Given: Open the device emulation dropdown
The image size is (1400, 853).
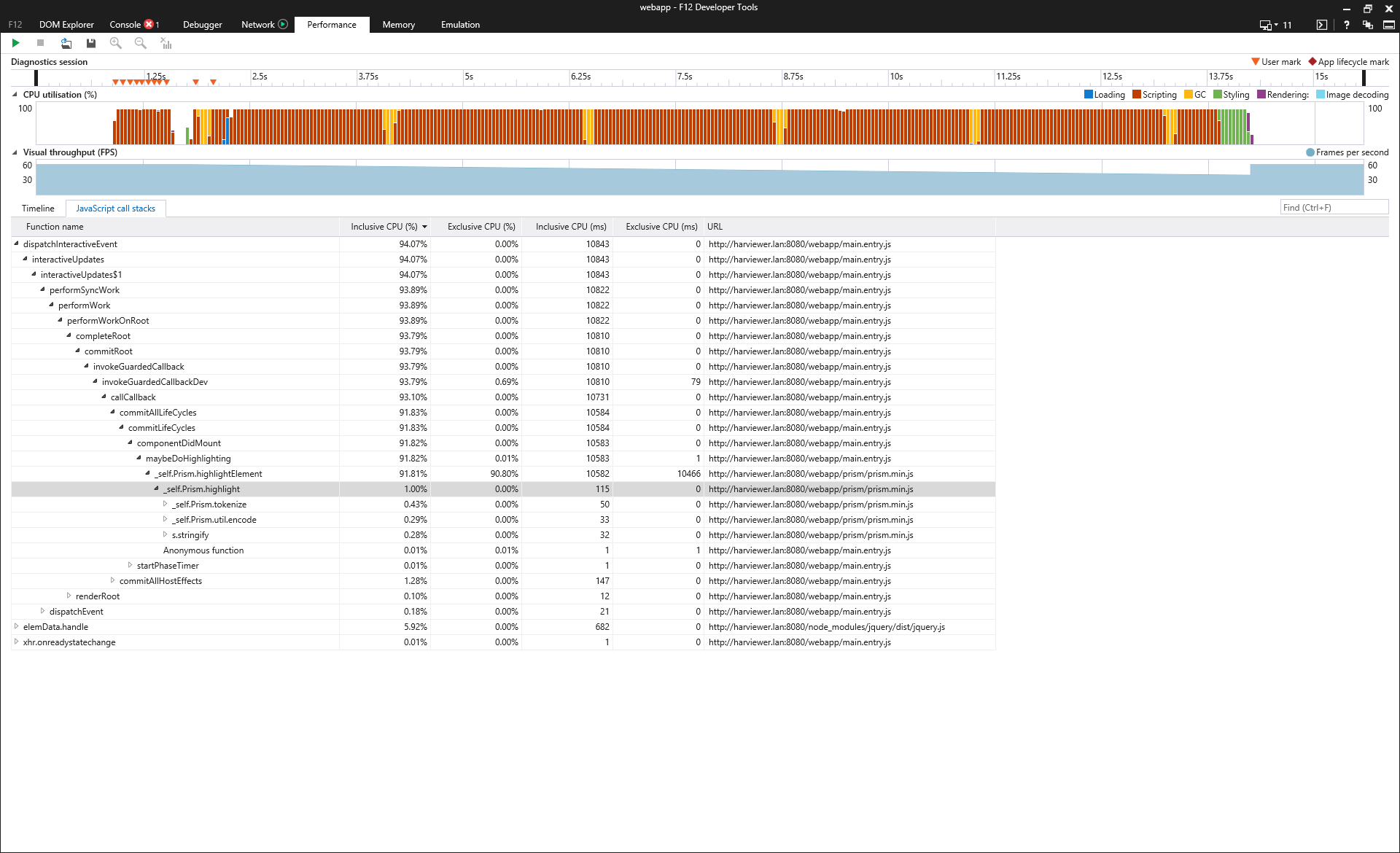Looking at the screenshot, I should click(x=1275, y=25).
